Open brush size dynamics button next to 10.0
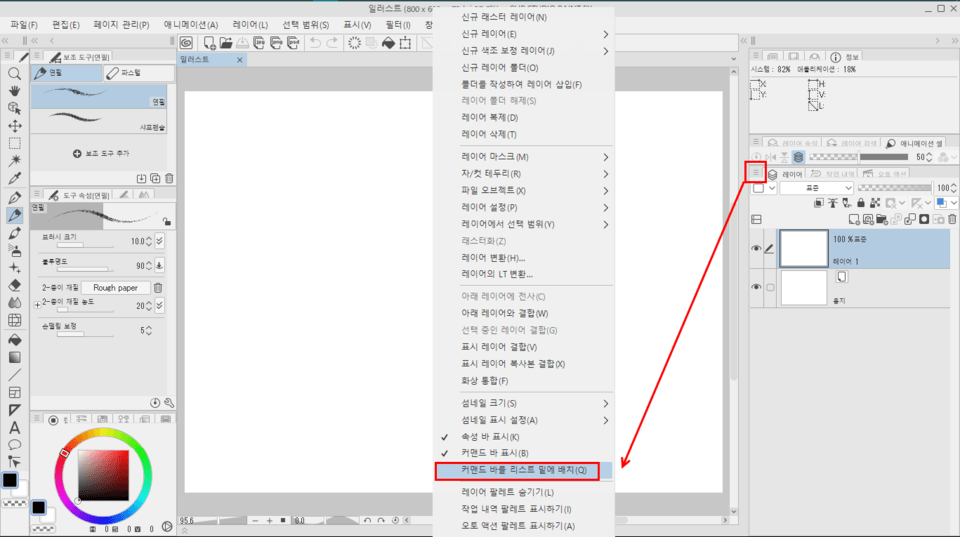 [159, 241]
